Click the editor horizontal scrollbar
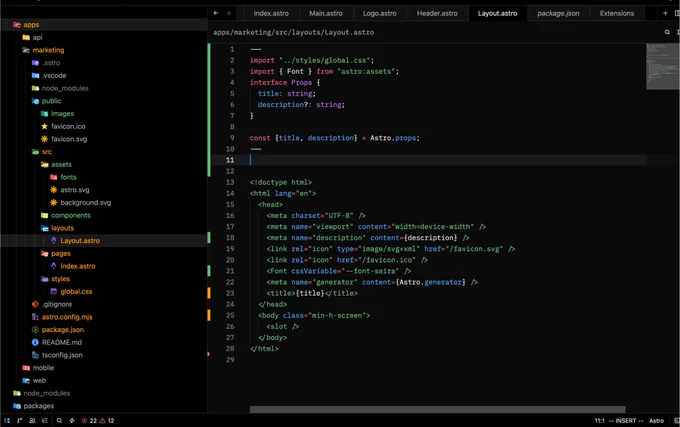 [438, 409]
